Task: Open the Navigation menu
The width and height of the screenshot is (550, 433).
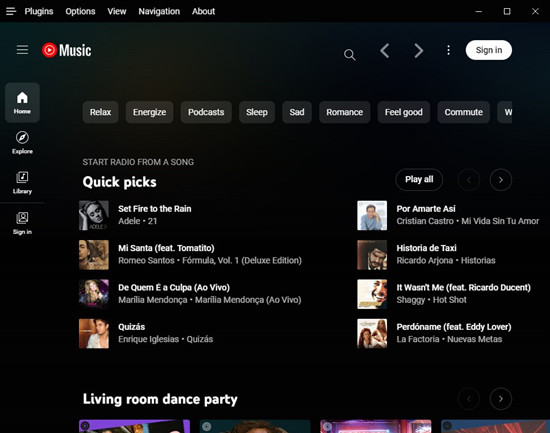Action: coord(159,11)
